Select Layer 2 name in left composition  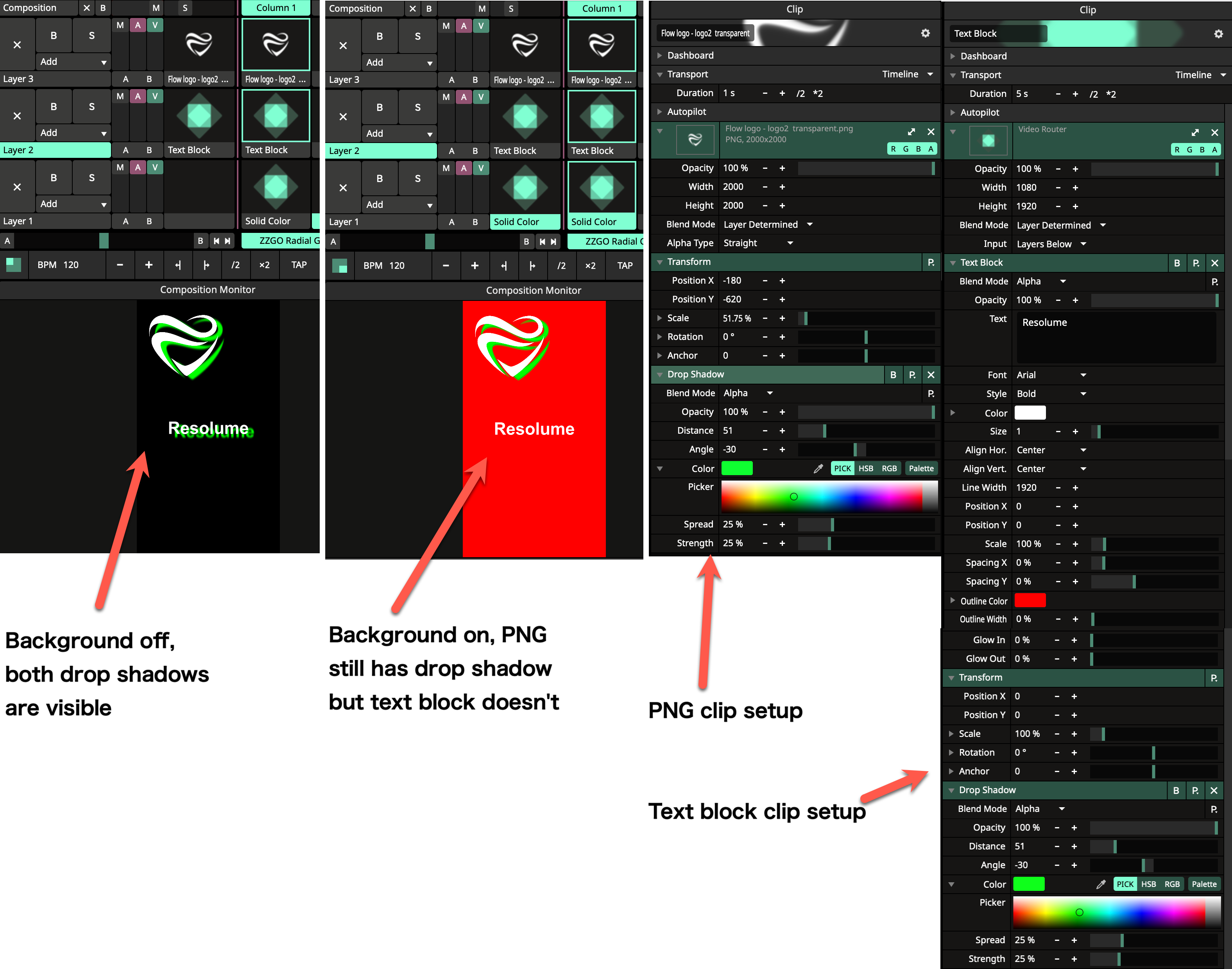pyautogui.click(x=55, y=150)
